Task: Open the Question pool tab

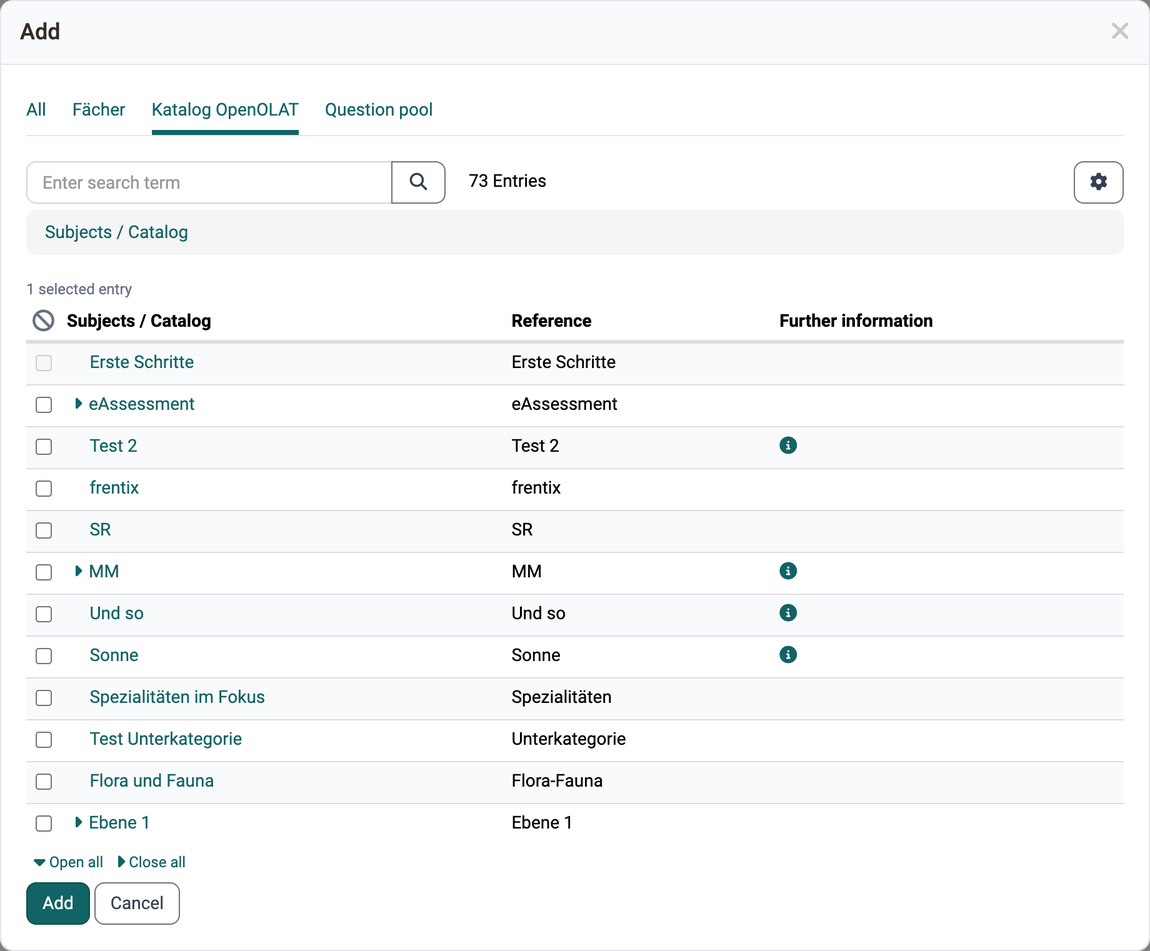Action: [378, 109]
